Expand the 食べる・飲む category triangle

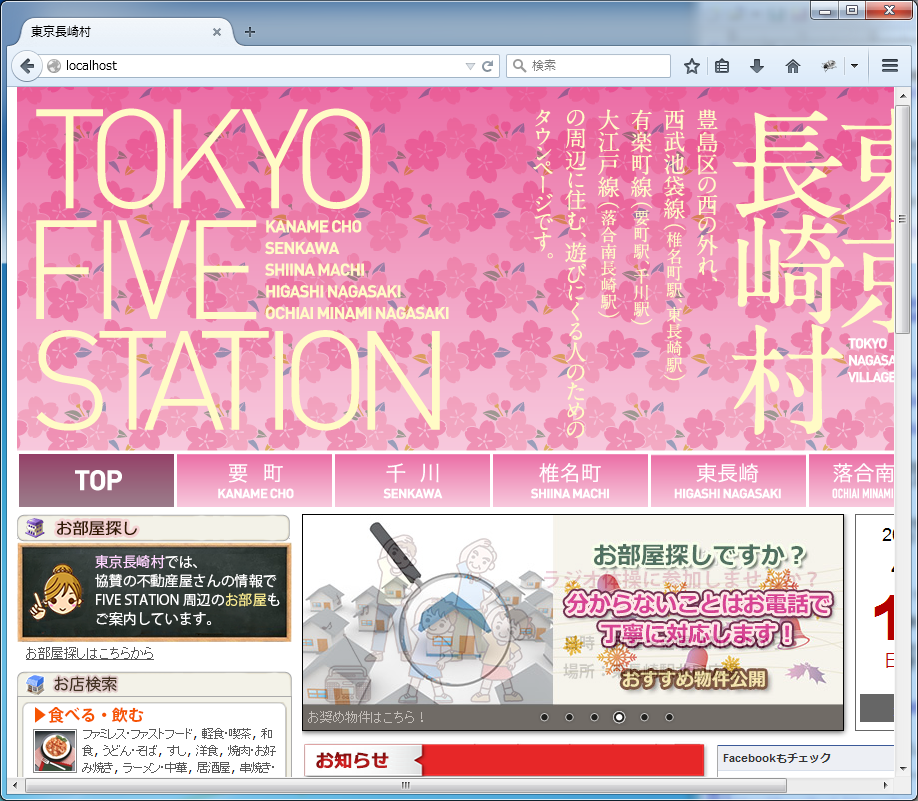[40, 714]
